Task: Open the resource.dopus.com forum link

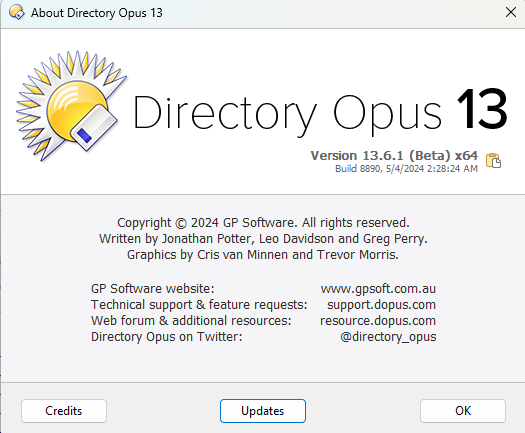Action: click(x=378, y=321)
